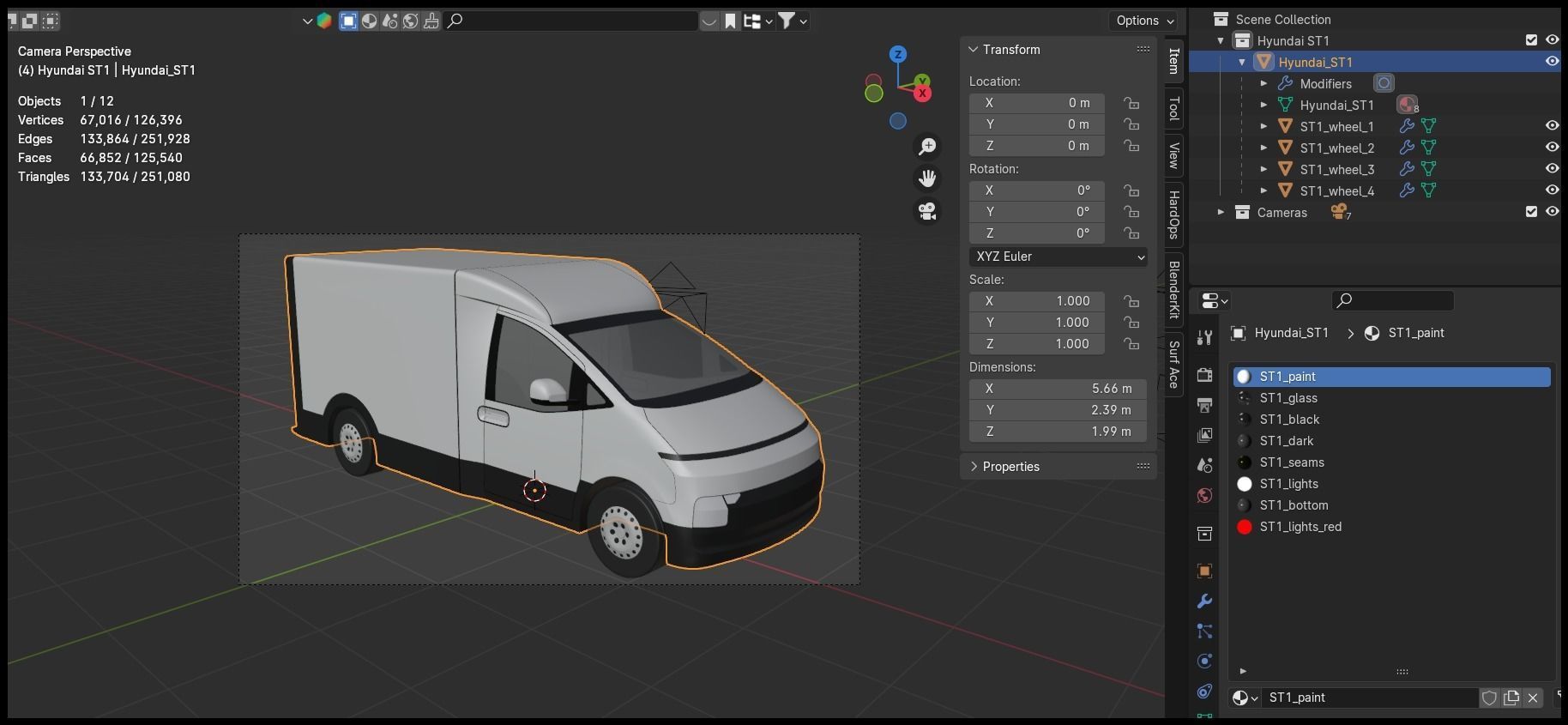Image resolution: width=1568 pixels, height=725 pixels.
Task: Select the Brush asset type icon
Action: tap(431, 21)
